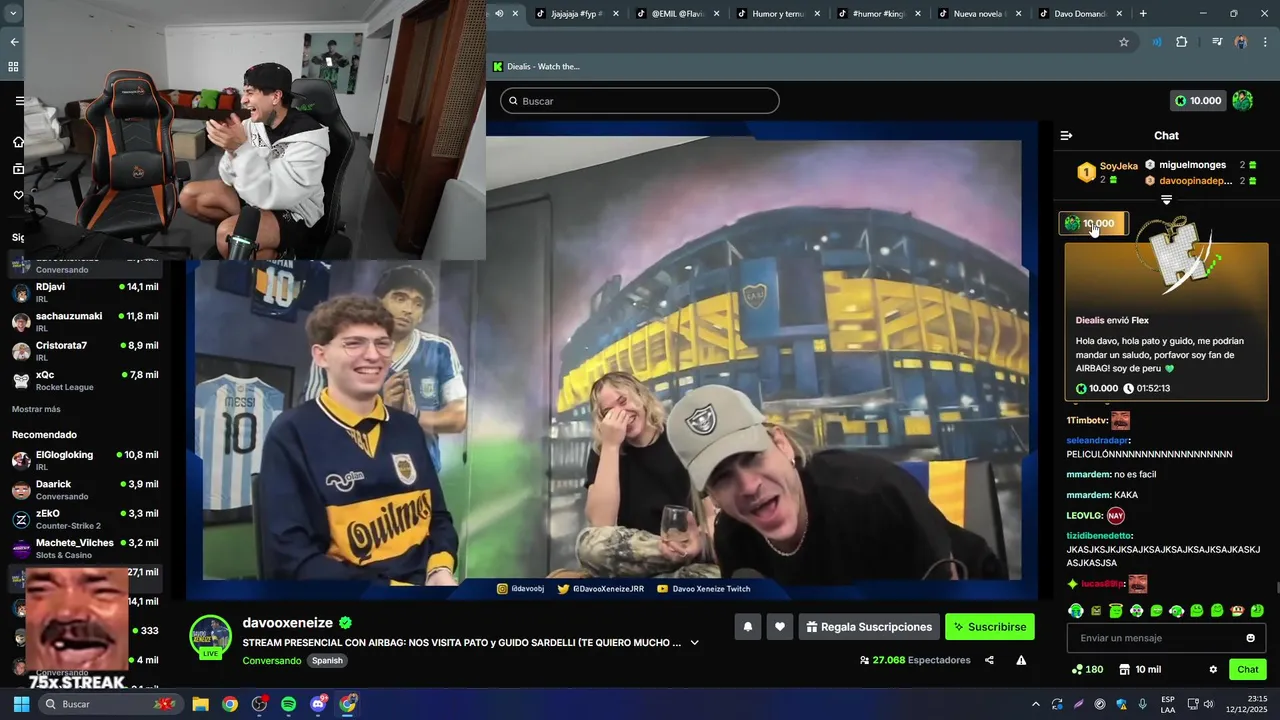Screen dimensions: 1280x720
Task: Open the sachauzumaki channel in sidebar
Action: pos(85,321)
